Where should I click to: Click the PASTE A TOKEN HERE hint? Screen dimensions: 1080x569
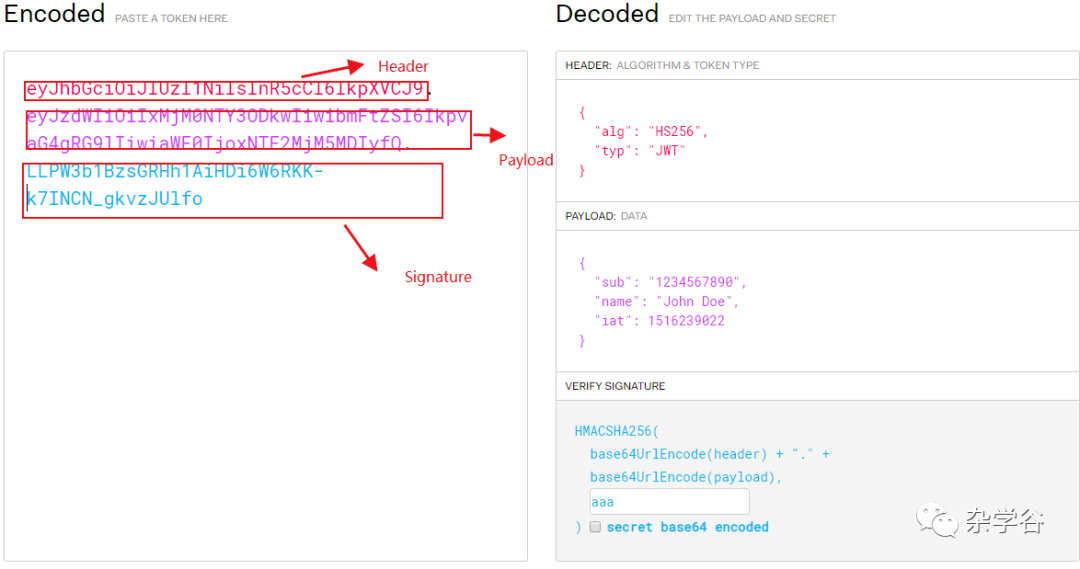pyautogui.click(x=171, y=19)
